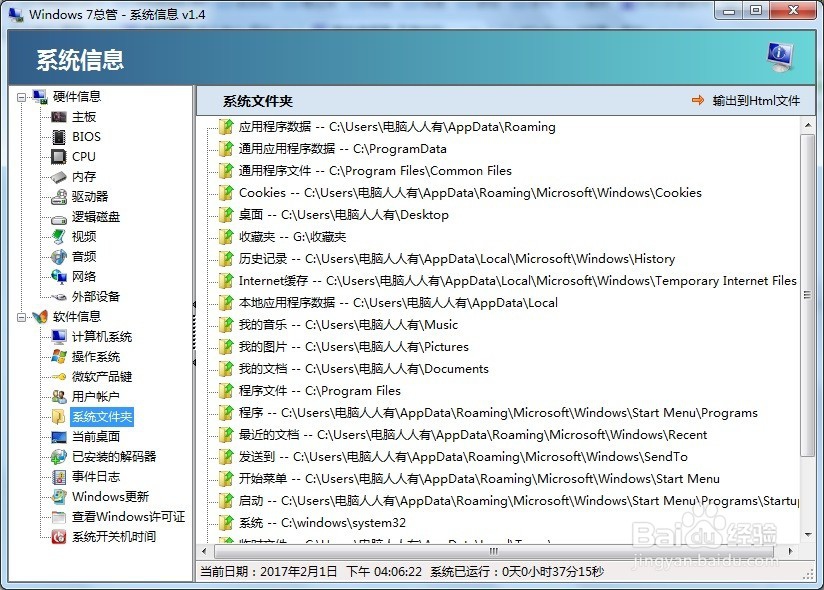This screenshot has height=590, width=824.
Task: Click the window title bar icon
Action: [x=16, y=14]
